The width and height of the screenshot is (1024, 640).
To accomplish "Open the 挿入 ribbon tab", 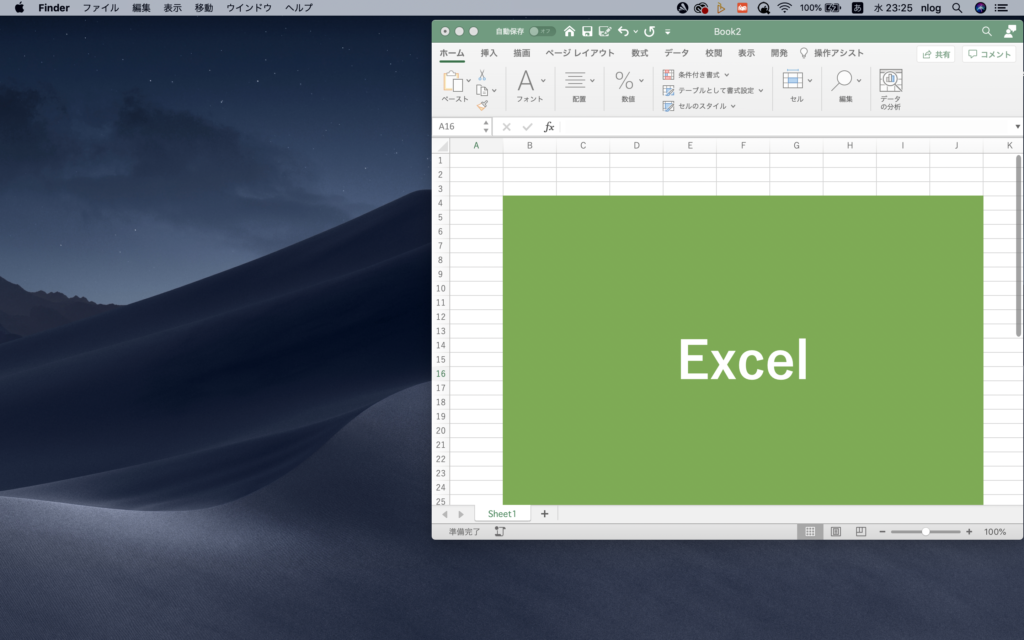I will click(488, 53).
